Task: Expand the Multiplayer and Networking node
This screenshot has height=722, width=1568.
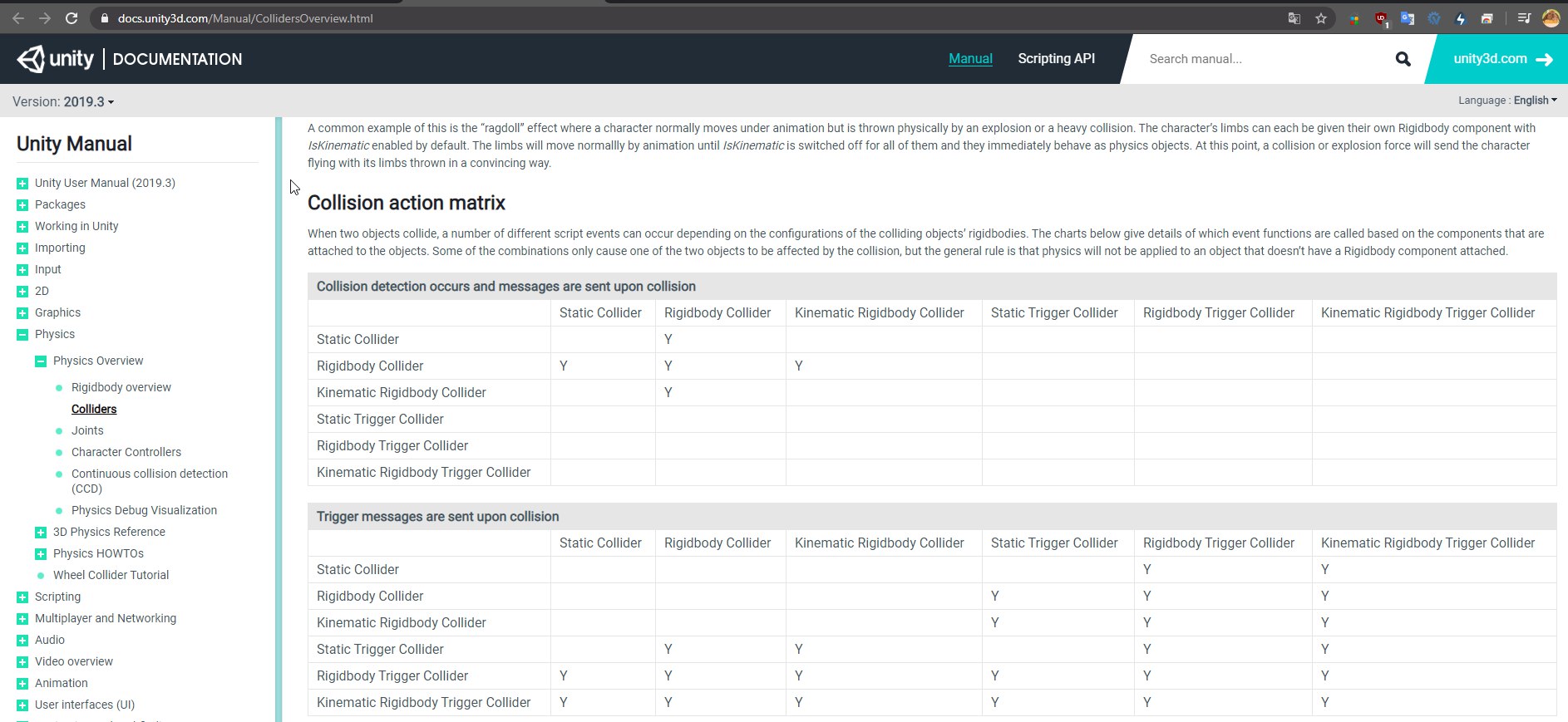Action: [x=22, y=619]
